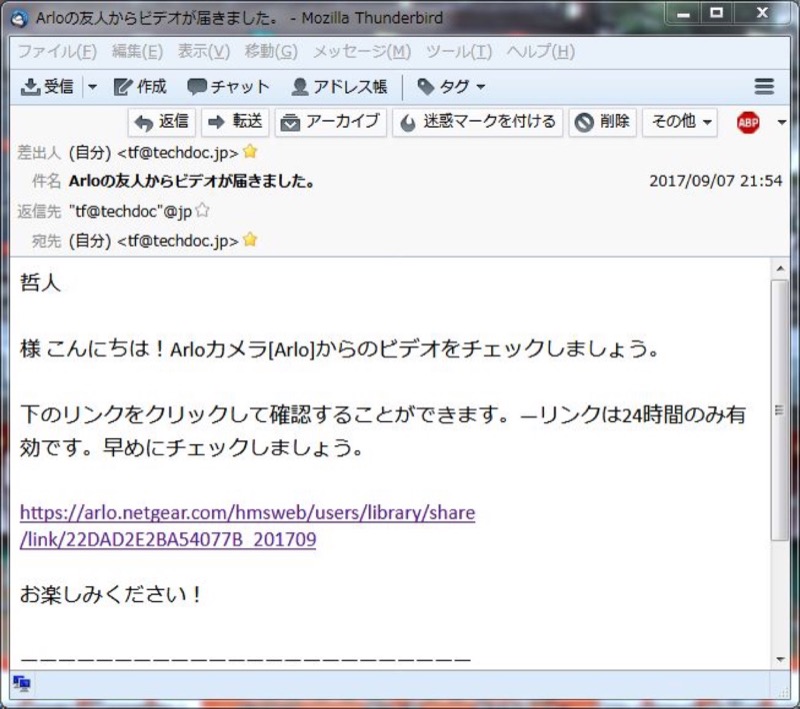Click the Adblock Plus ABP icon
The width and height of the screenshot is (800, 709).
pyautogui.click(x=748, y=122)
